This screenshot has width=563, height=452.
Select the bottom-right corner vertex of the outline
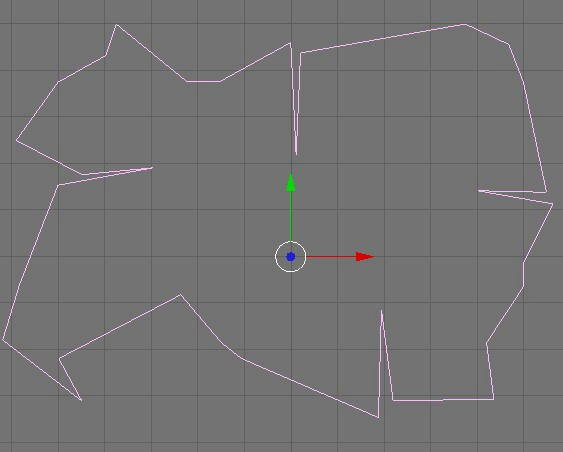pyautogui.click(x=494, y=399)
